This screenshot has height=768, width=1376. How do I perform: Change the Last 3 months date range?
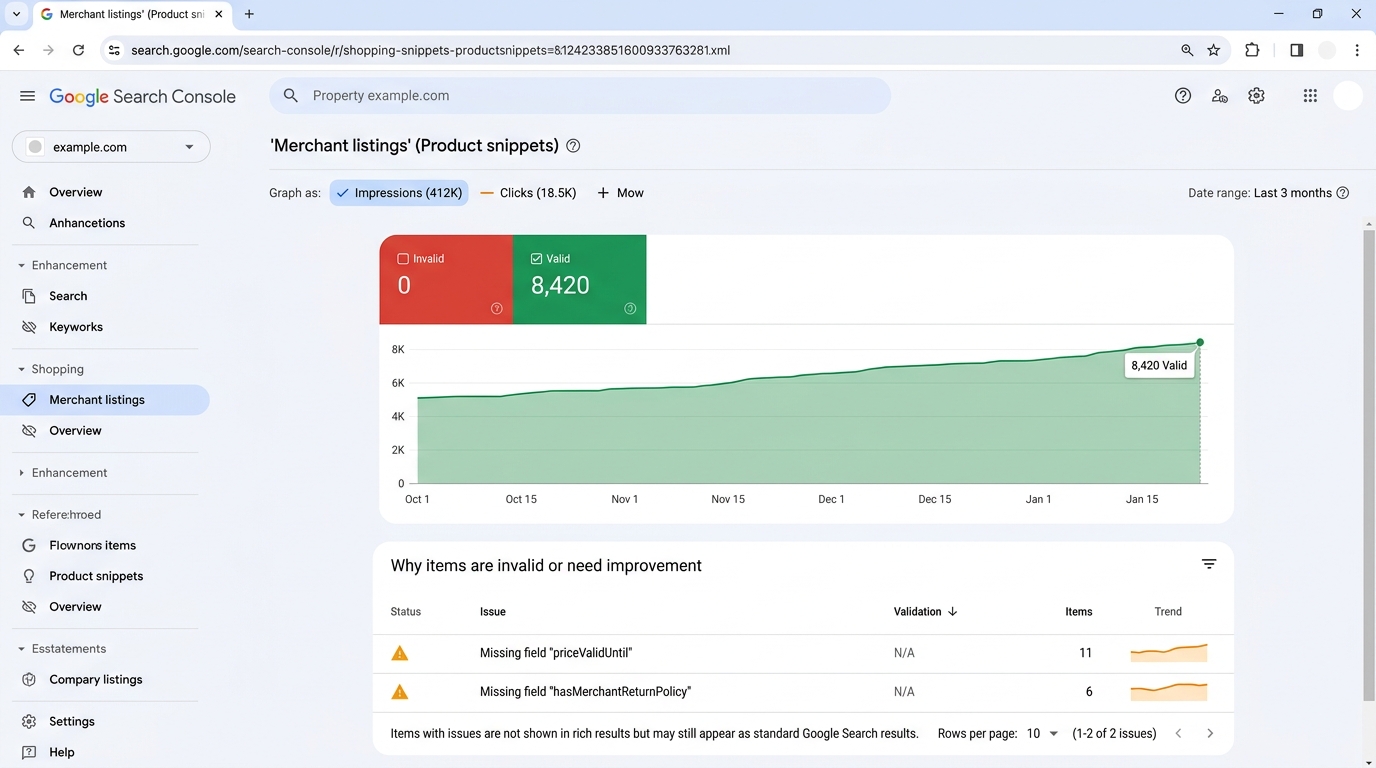click(x=1293, y=193)
